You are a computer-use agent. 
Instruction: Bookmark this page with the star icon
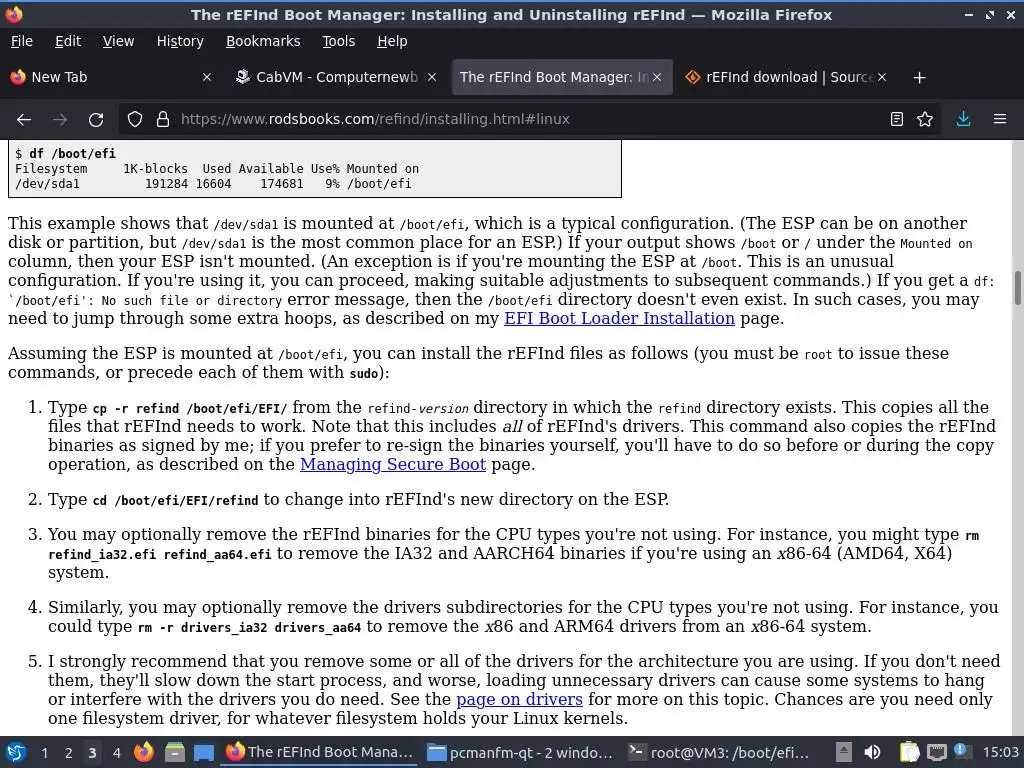(925, 120)
